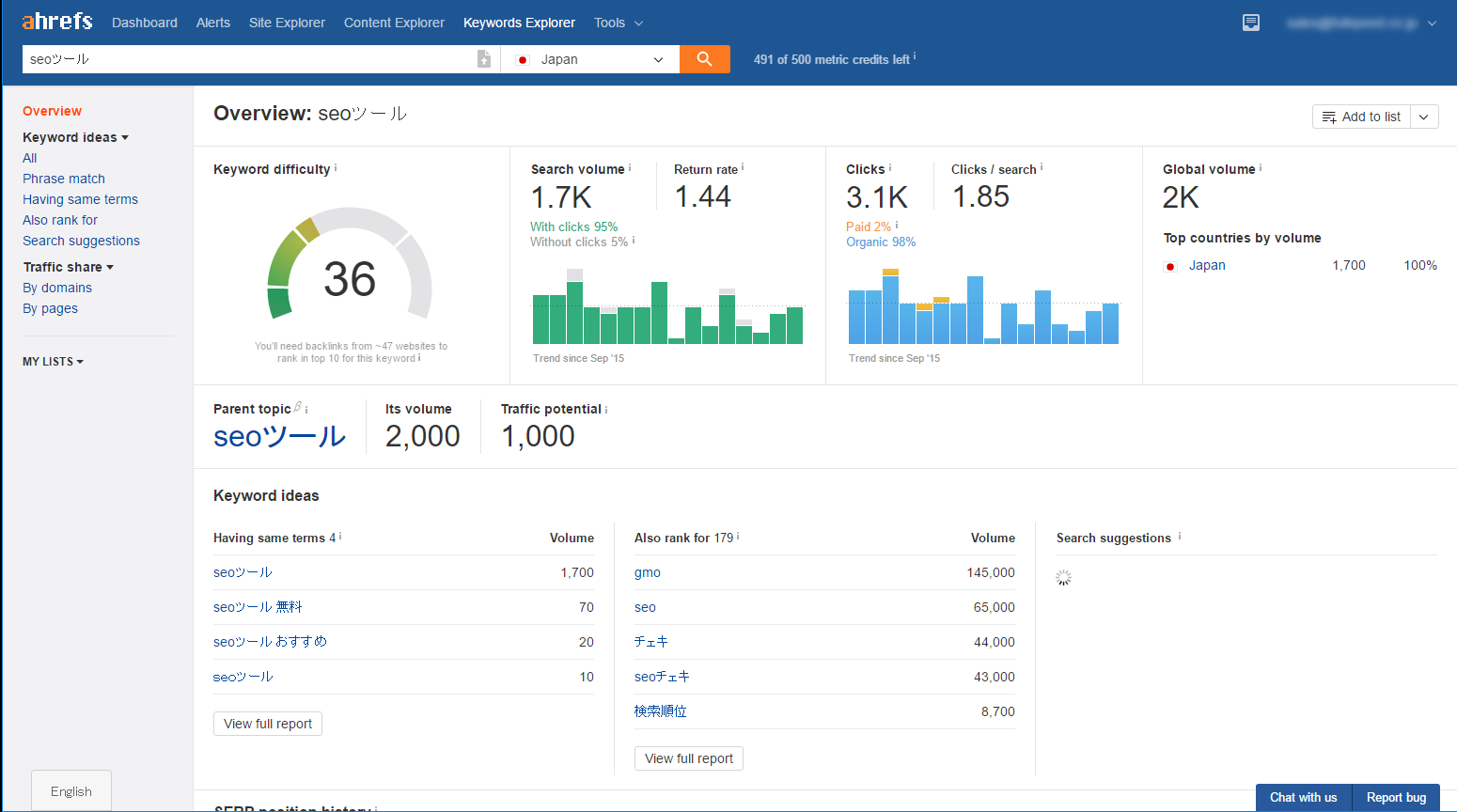The image size is (1457, 812).
Task: Click the Chat with us button
Action: 1304,798
